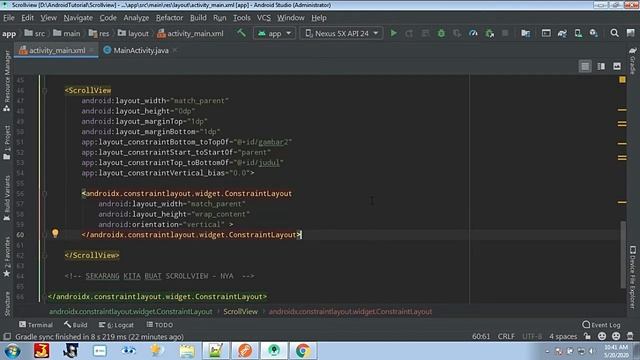
Task: Open the app run configuration dropdown
Action: 274,33
